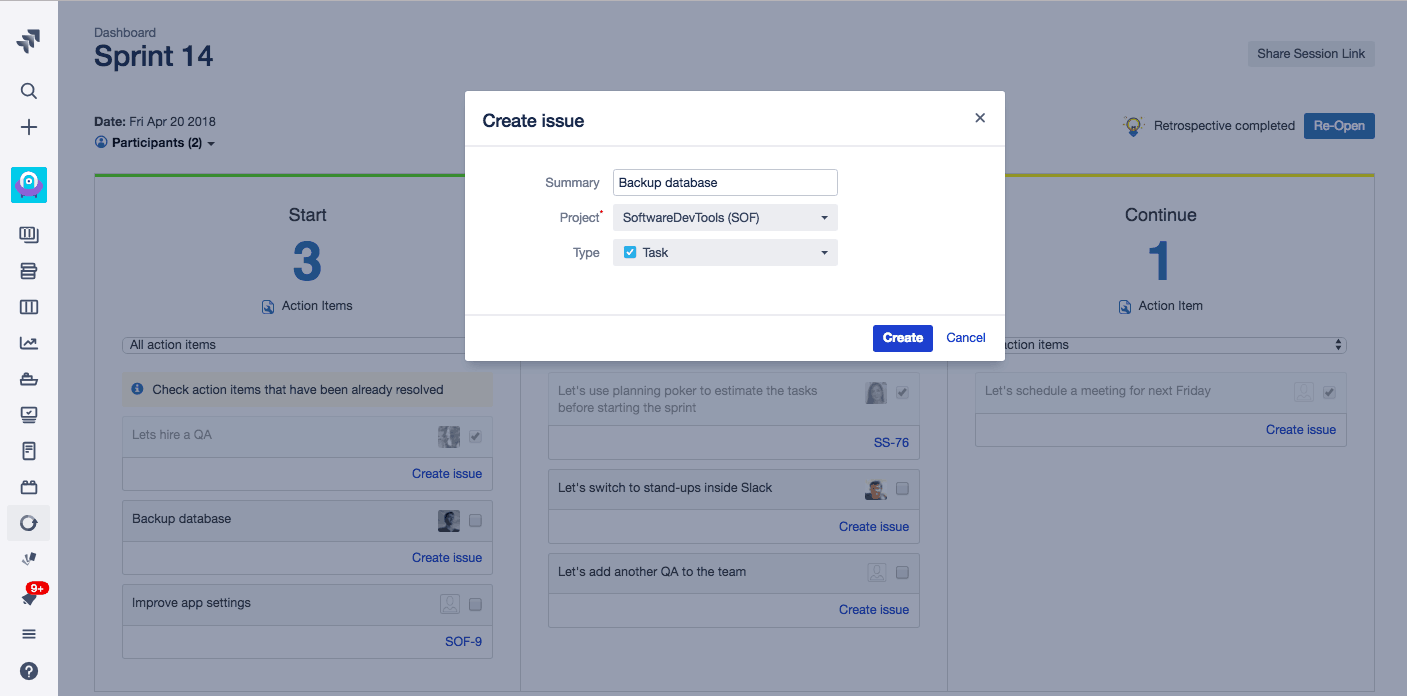Click the circular sprint cycle icon in sidebar
The image size is (1407, 696).
pos(28,522)
